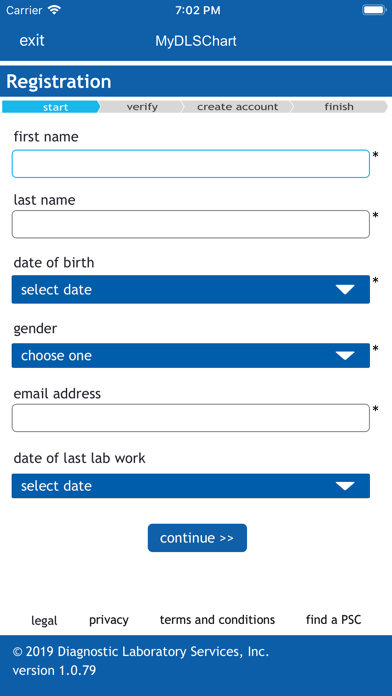Select the finish step in progress bar

[339, 107]
